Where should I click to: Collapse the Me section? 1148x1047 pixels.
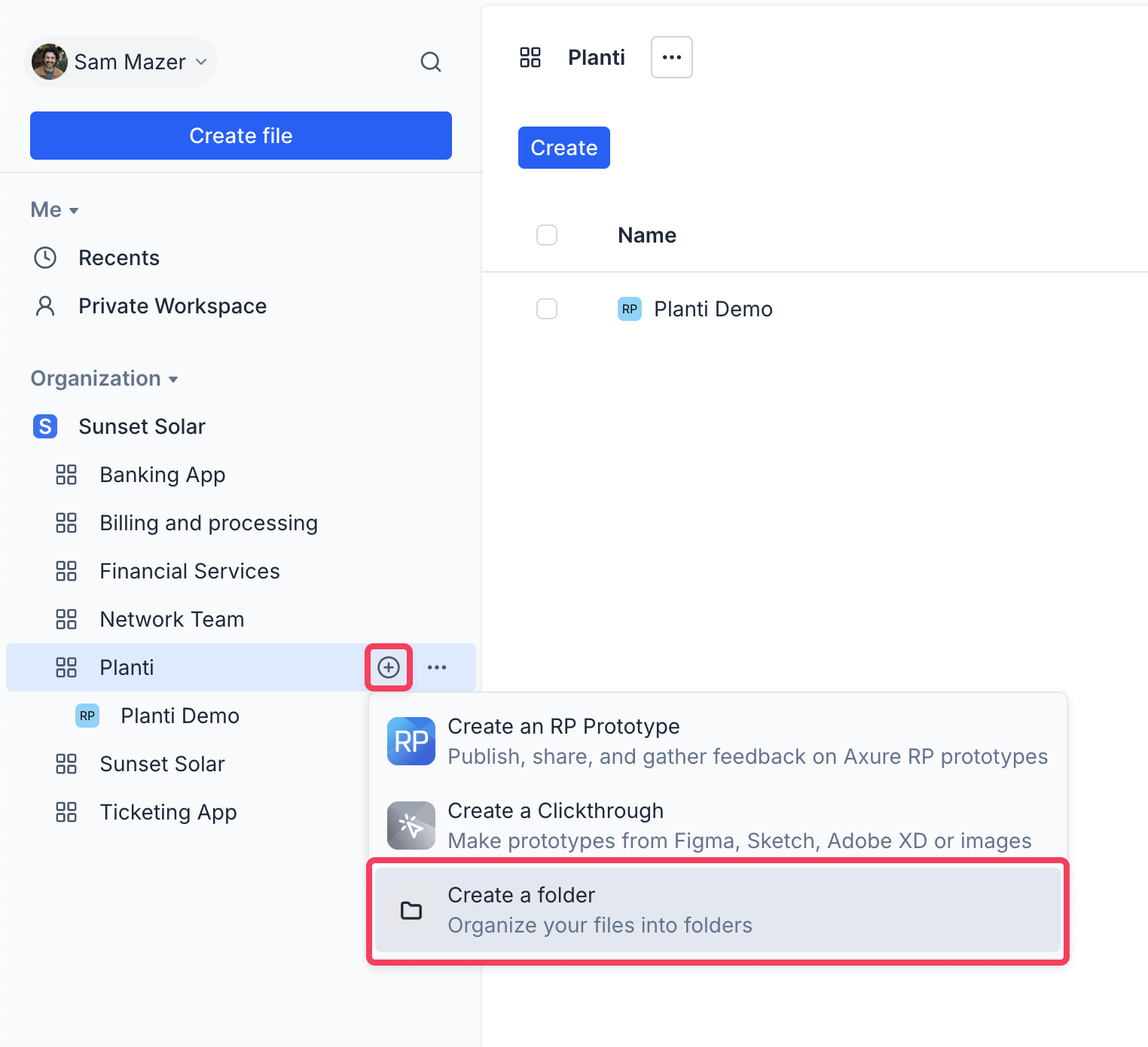(x=54, y=209)
